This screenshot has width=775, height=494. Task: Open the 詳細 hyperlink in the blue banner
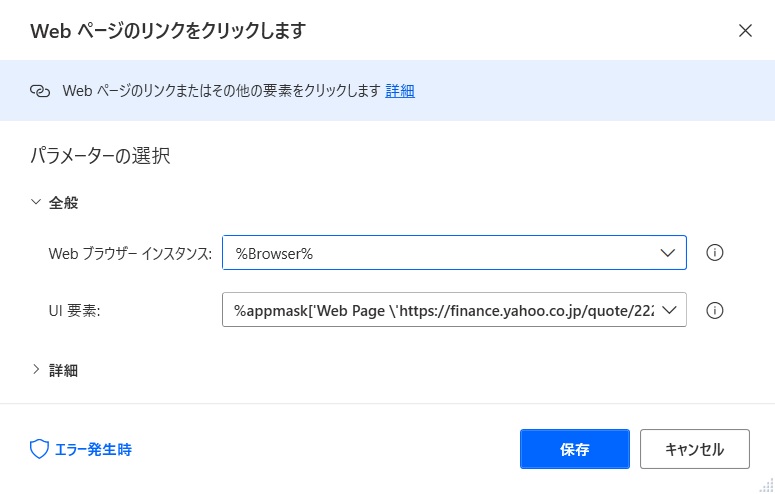tap(400, 91)
